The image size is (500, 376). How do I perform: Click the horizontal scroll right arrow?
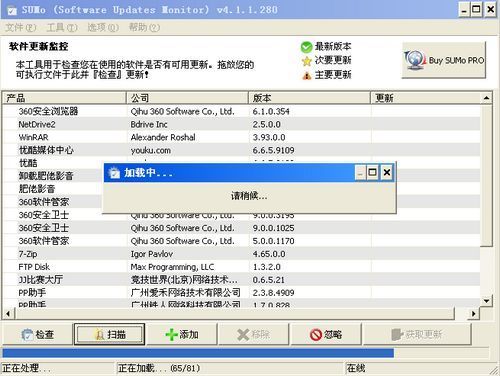tap(473, 313)
